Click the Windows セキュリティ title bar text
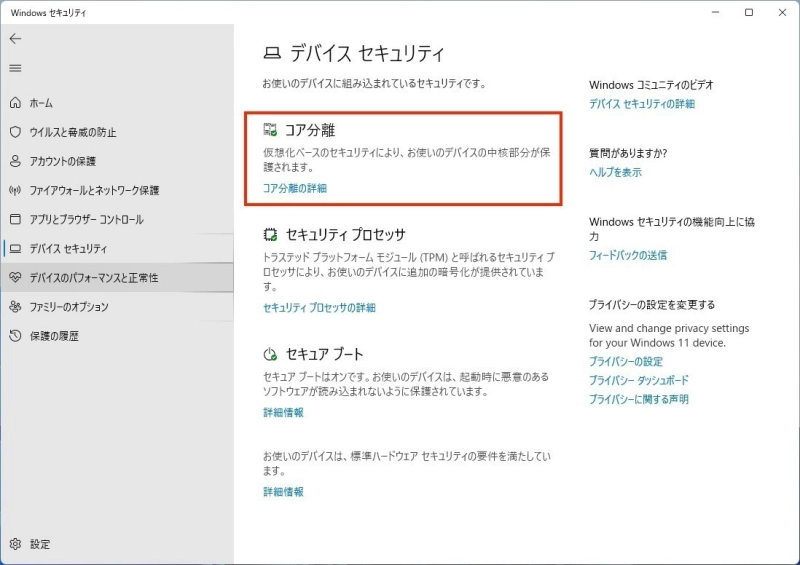The image size is (800, 565). pos(48,13)
